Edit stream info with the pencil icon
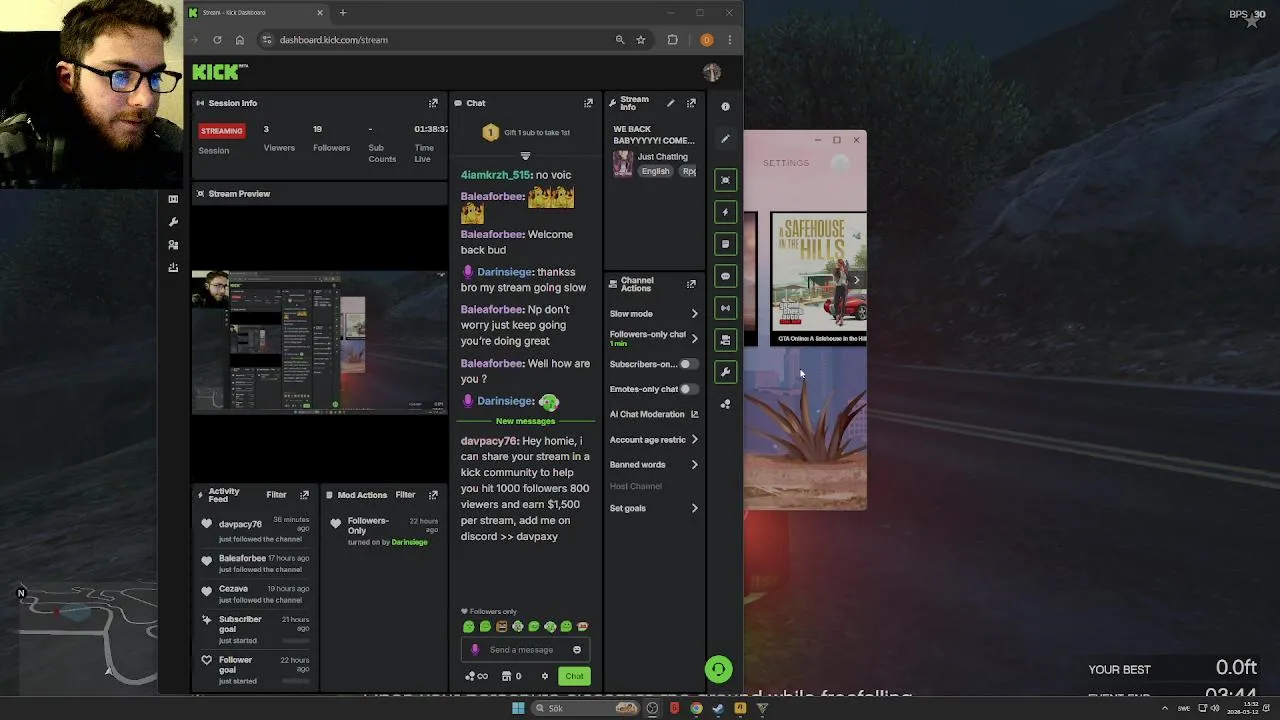The height and width of the screenshot is (720, 1280). tap(671, 103)
